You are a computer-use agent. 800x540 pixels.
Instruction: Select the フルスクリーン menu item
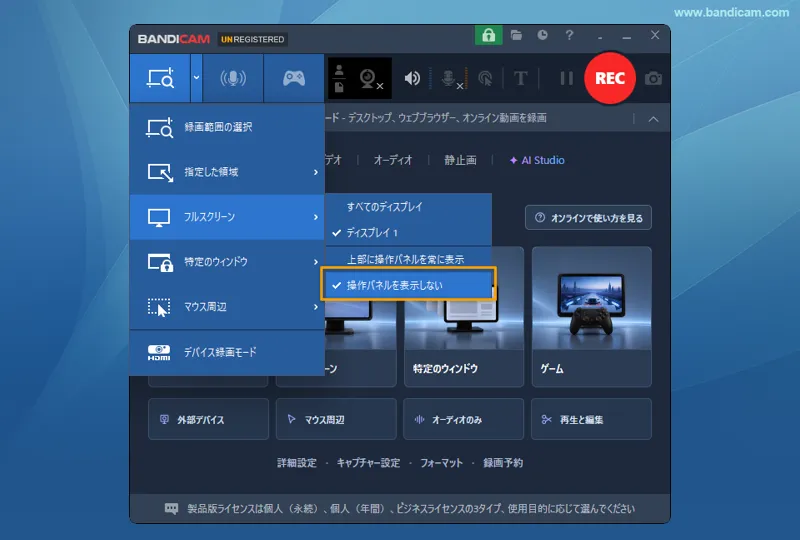point(227,217)
